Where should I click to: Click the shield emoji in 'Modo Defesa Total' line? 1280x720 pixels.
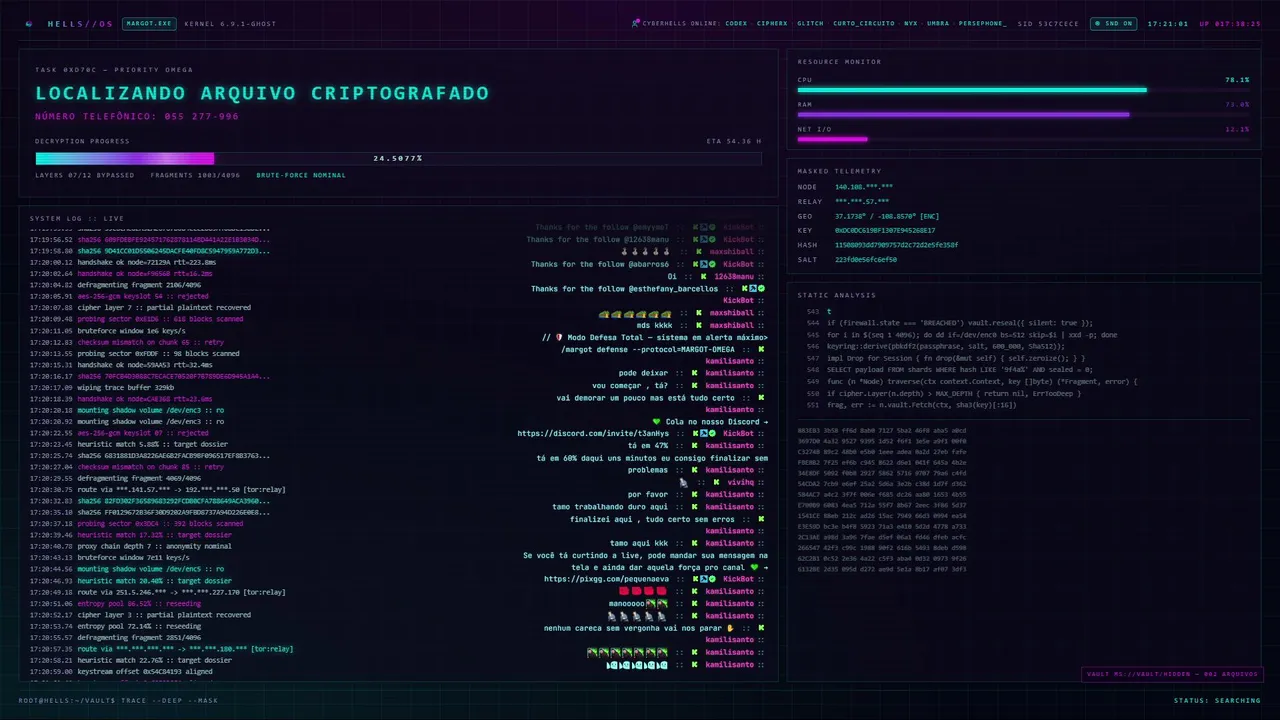coord(559,337)
